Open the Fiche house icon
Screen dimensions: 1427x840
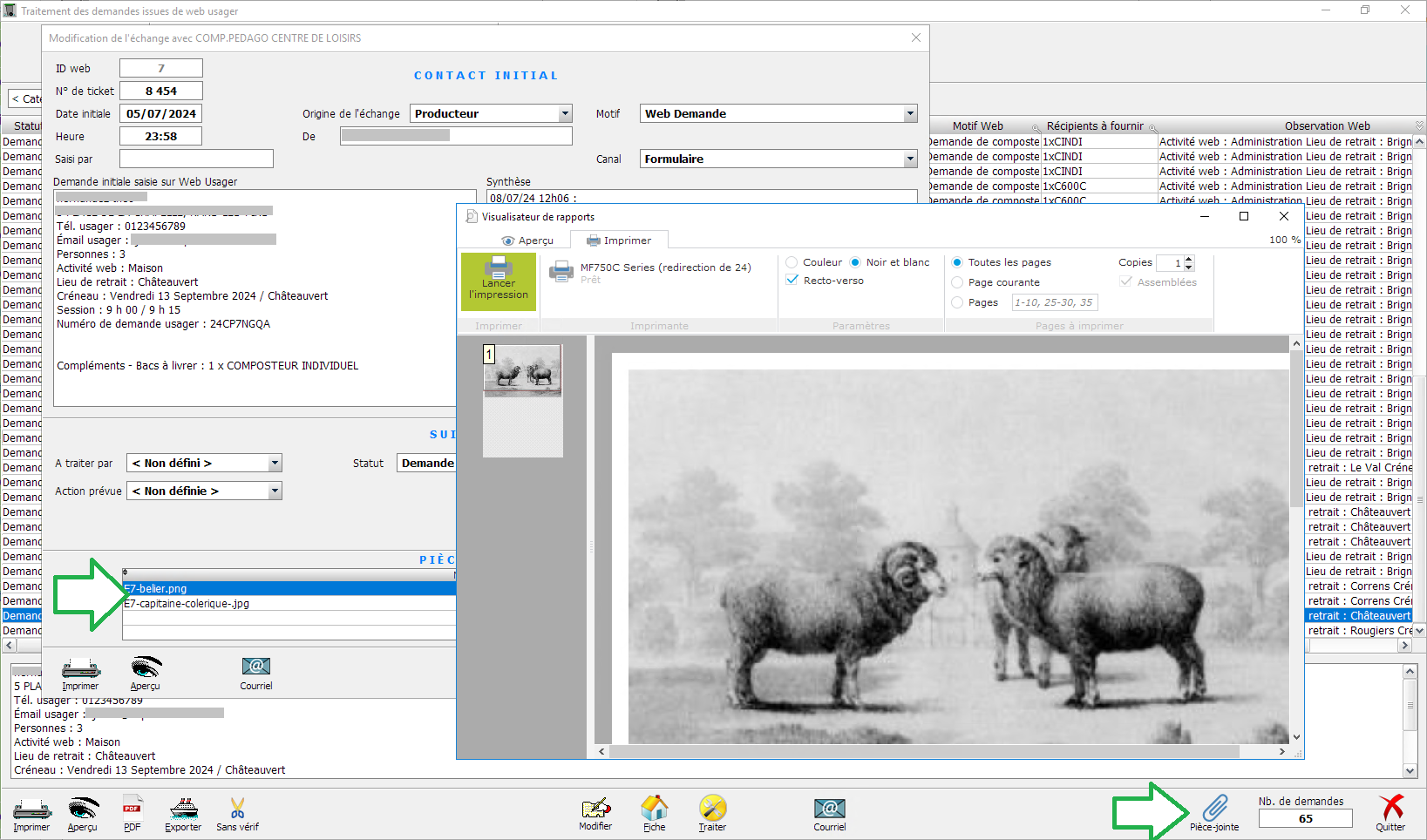click(654, 811)
